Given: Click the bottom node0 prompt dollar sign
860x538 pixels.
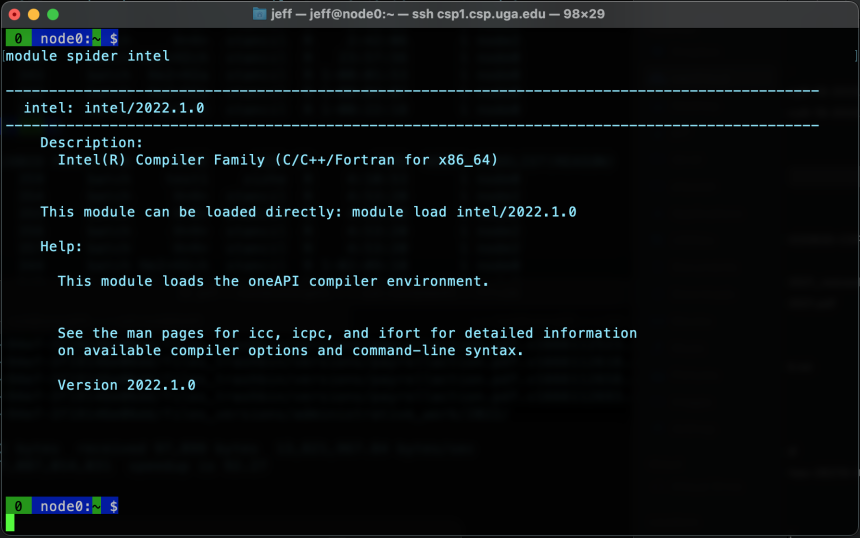Looking at the screenshot, I should tap(114, 506).
